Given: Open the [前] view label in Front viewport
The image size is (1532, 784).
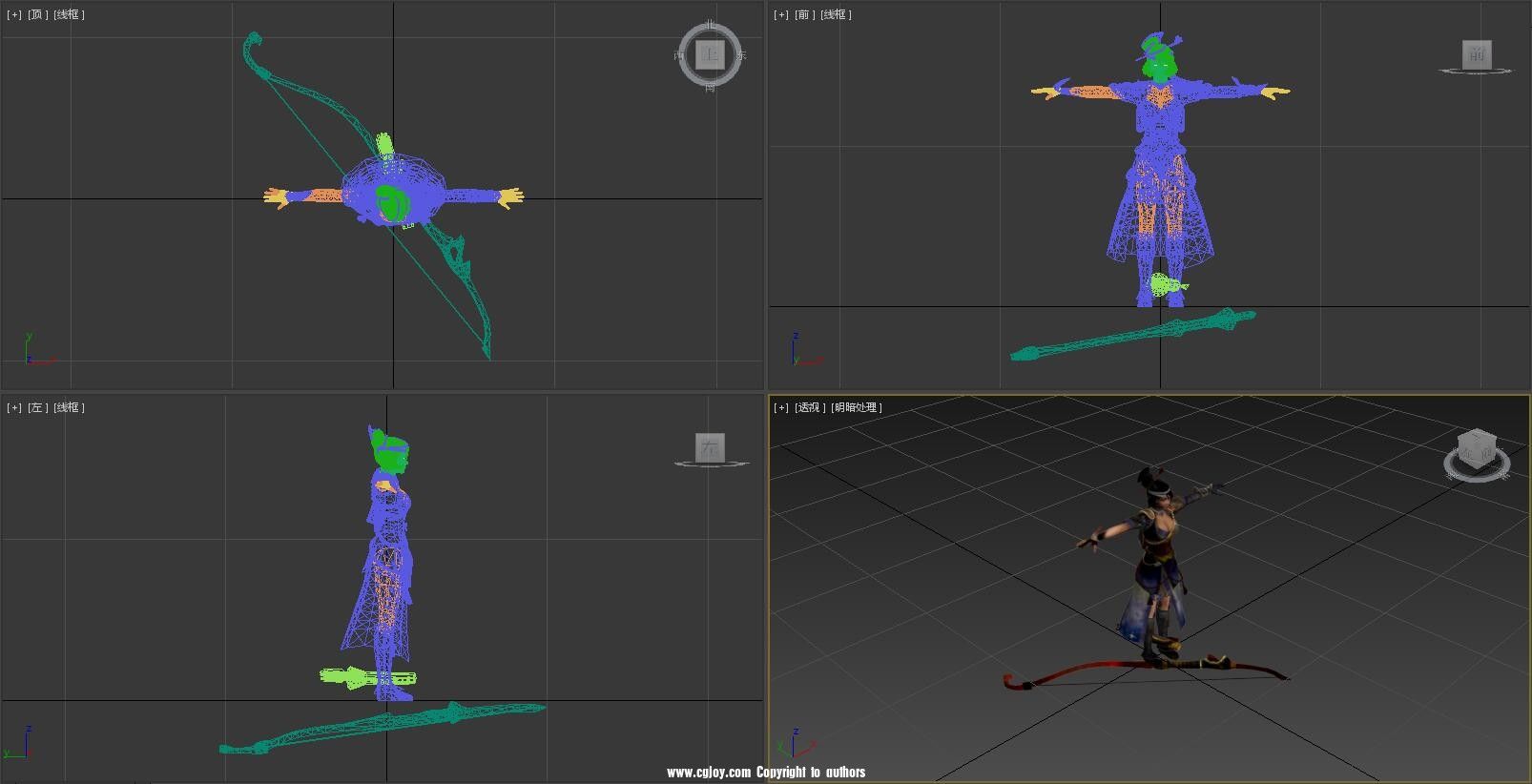Looking at the screenshot, I should click(805, 14).
